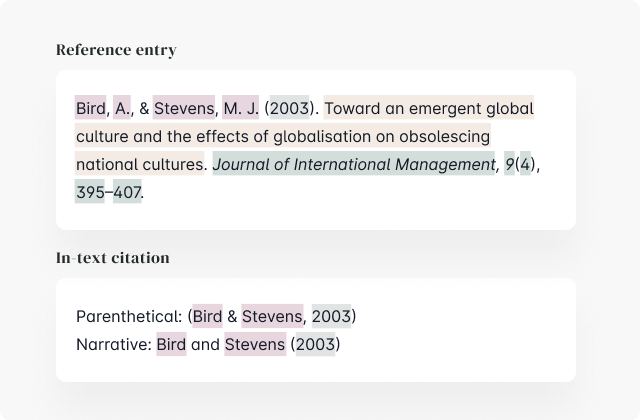
Task: Click the article title starting "Toward an emergent"
Action: click(x=428, y=108)
